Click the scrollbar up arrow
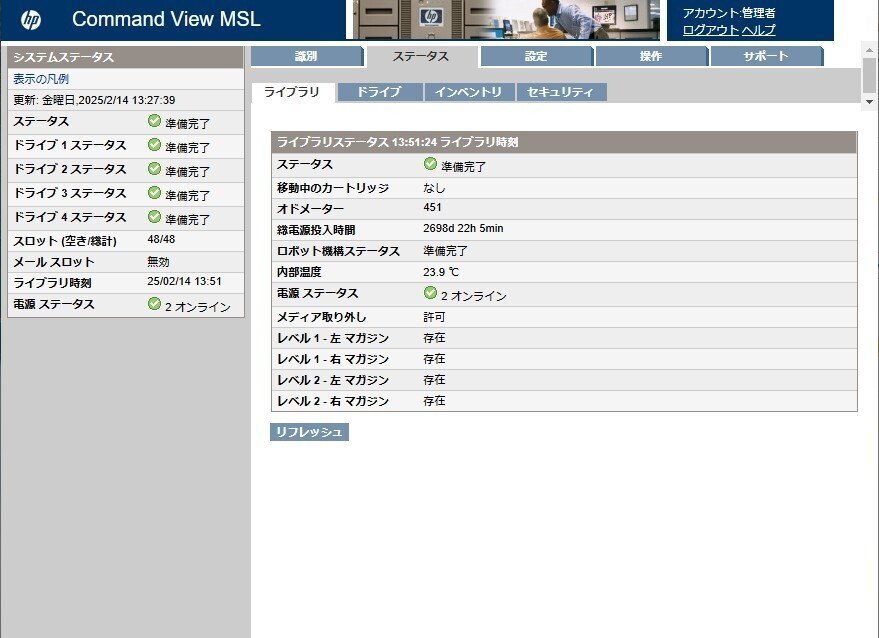This screenshot has width=879, height=638. pyautogui.click(x=869, y=50)
